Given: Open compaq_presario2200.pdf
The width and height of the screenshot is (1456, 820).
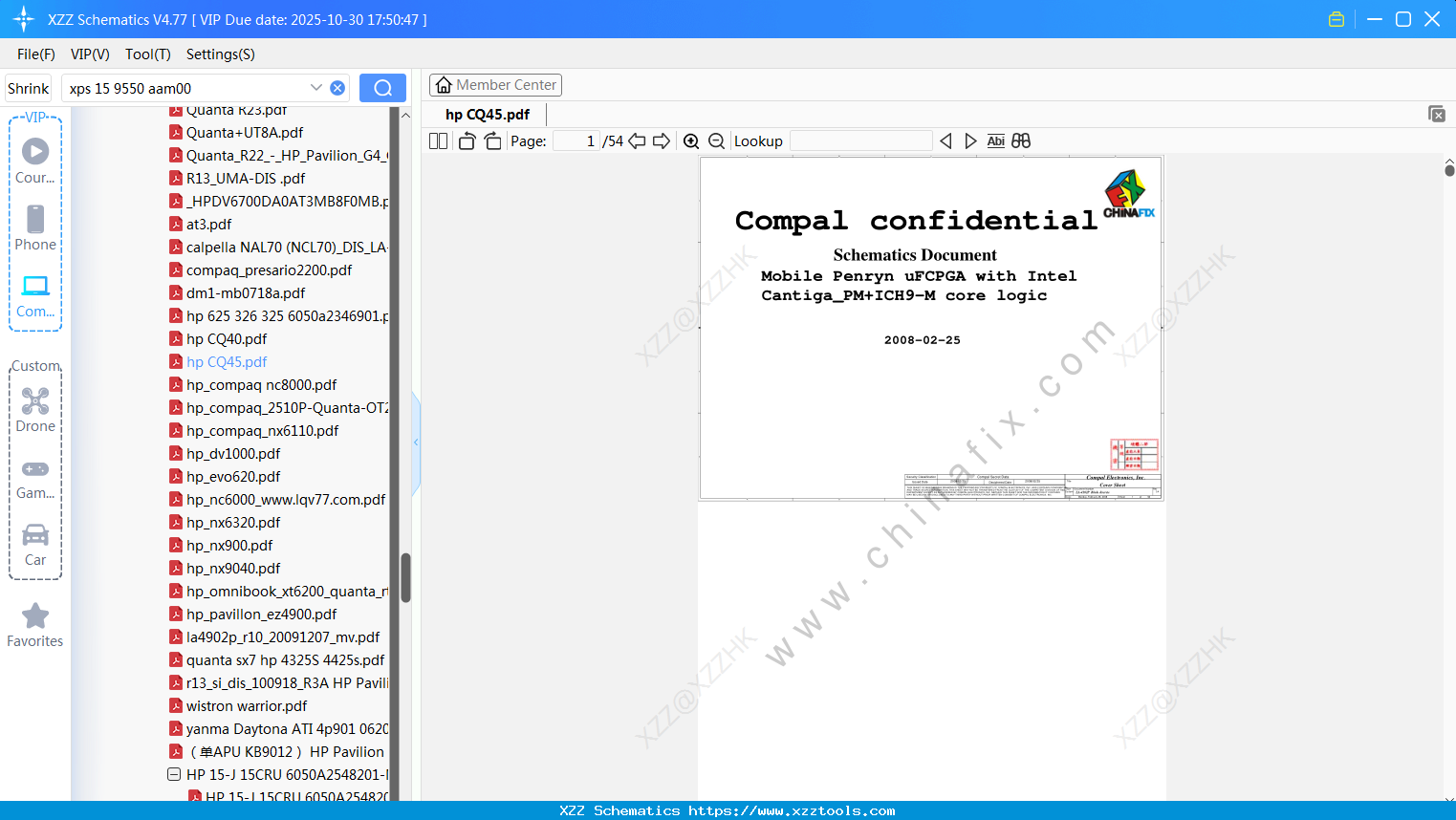Looking at the screenshot, I should 269,270.
